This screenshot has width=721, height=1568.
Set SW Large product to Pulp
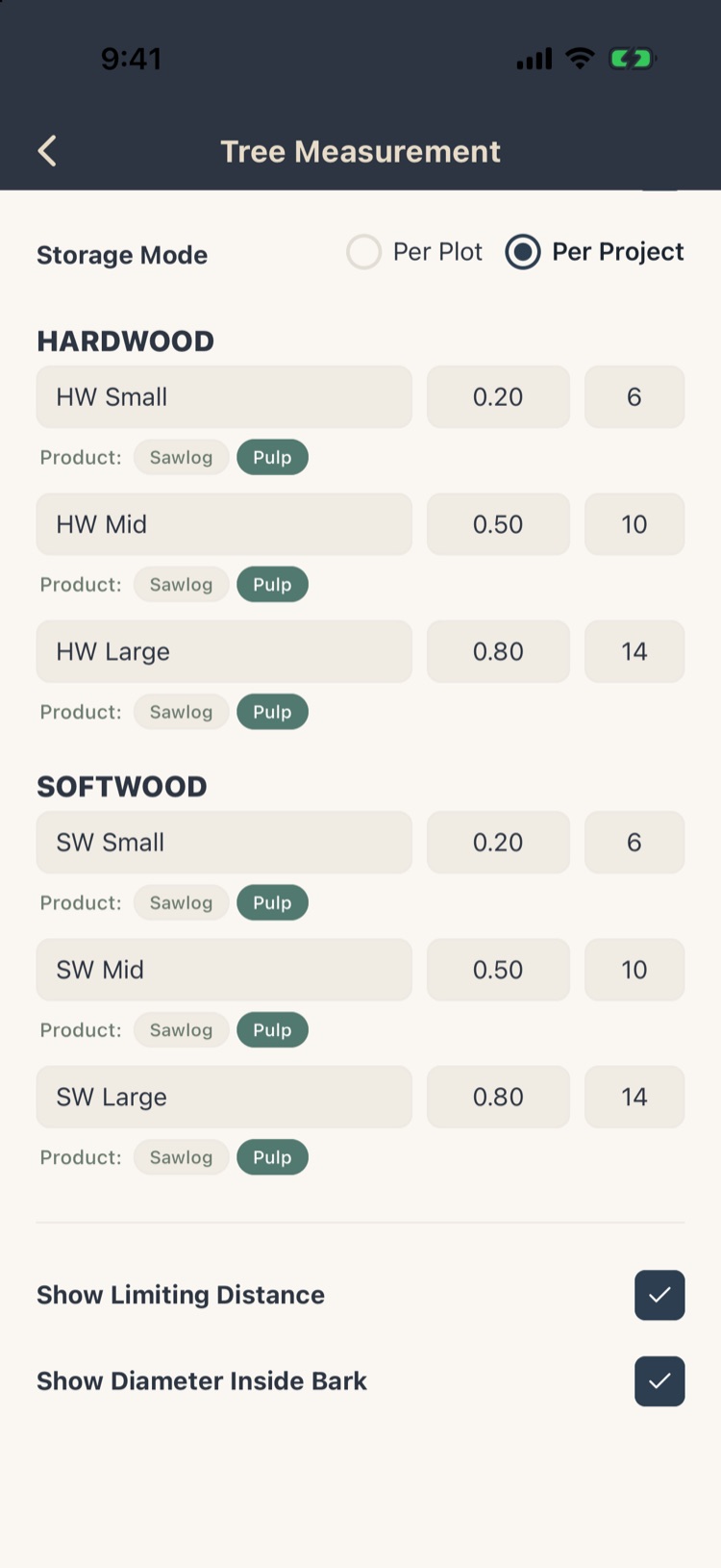(x=272, y=1157)
